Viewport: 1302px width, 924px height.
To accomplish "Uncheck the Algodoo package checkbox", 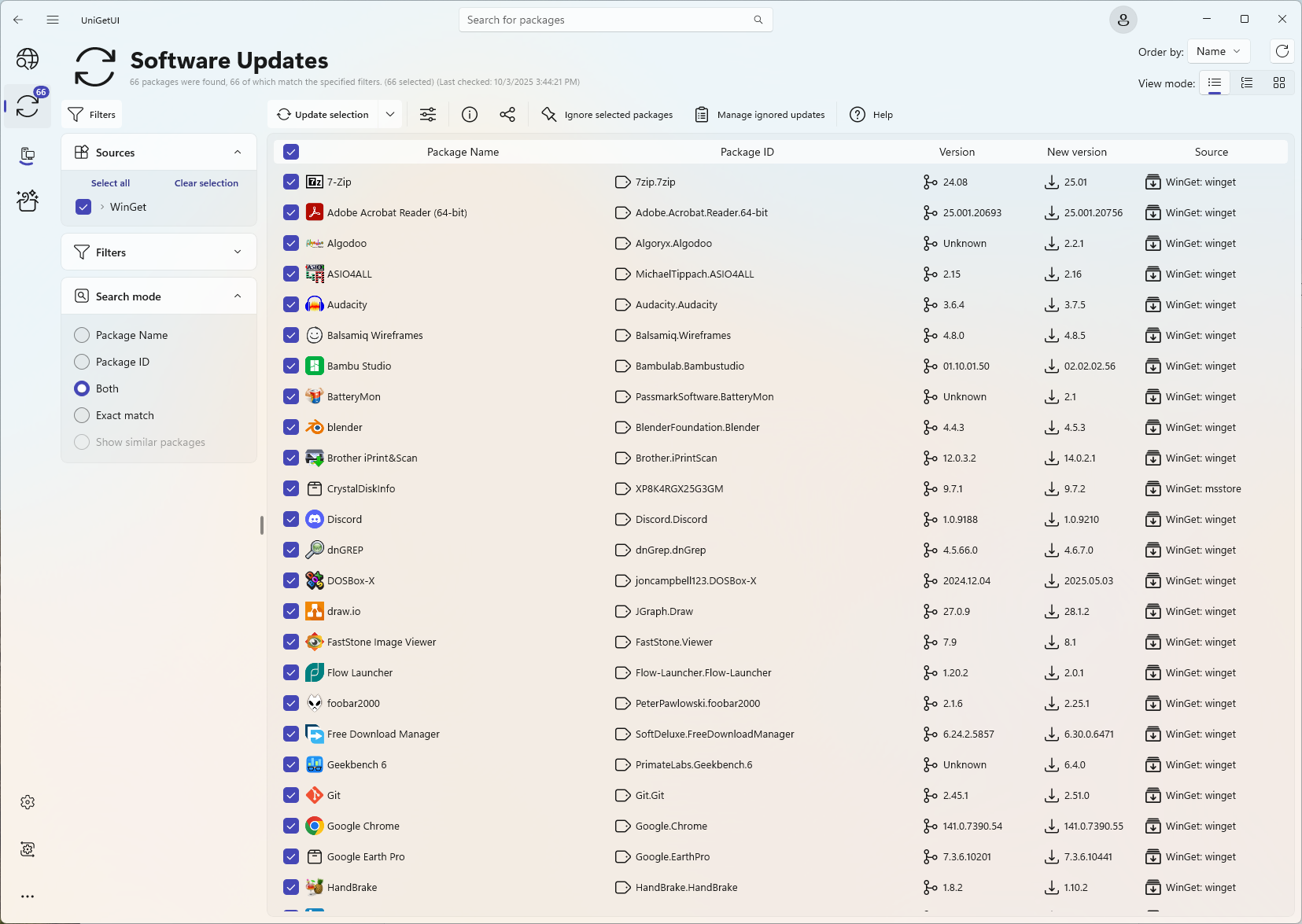I will tap(291, 243).
